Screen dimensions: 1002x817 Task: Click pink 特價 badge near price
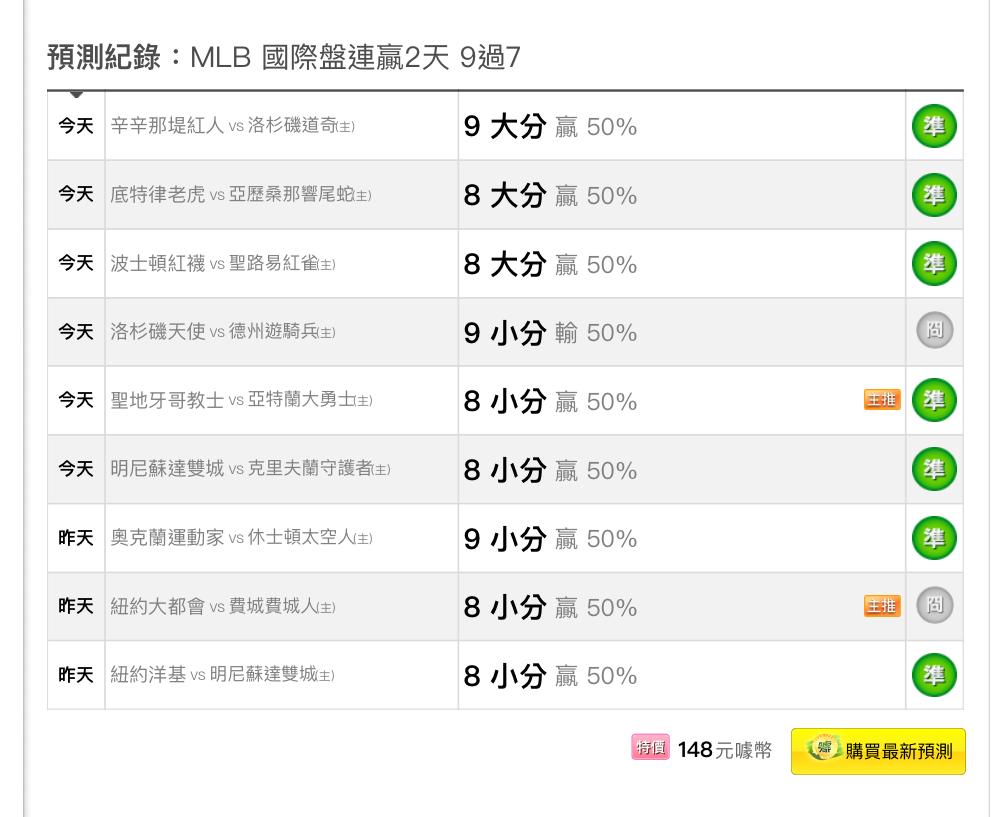tap(650, 748)
